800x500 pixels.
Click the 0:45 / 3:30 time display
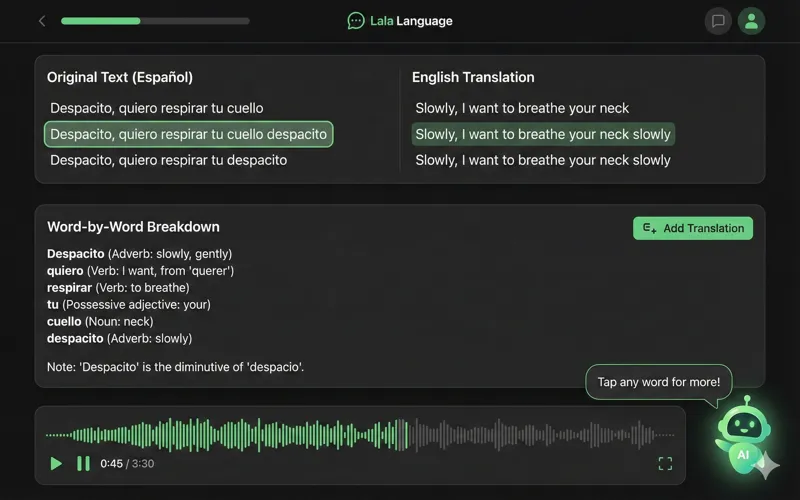(x=127, y=464)
